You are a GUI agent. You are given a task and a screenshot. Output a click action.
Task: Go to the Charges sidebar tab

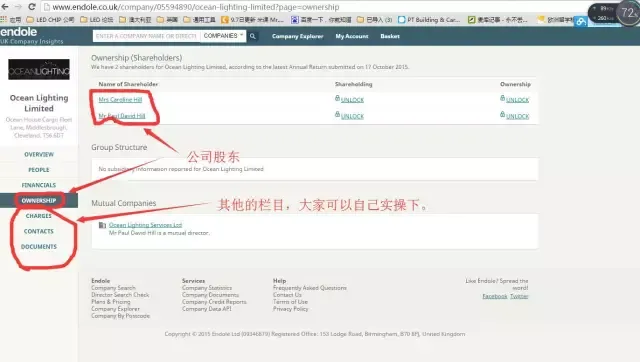point(39,216)
